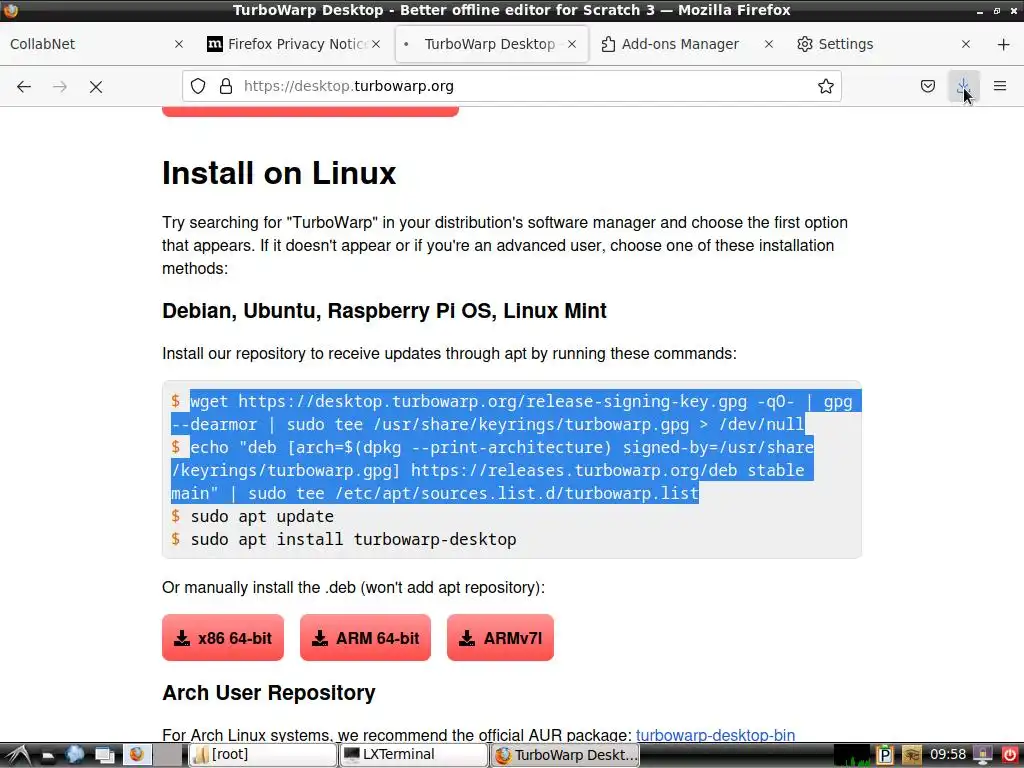The image size is (1024, 768).
Task: Open the Save to Pocket icon
Action: (x=928, y=86)
